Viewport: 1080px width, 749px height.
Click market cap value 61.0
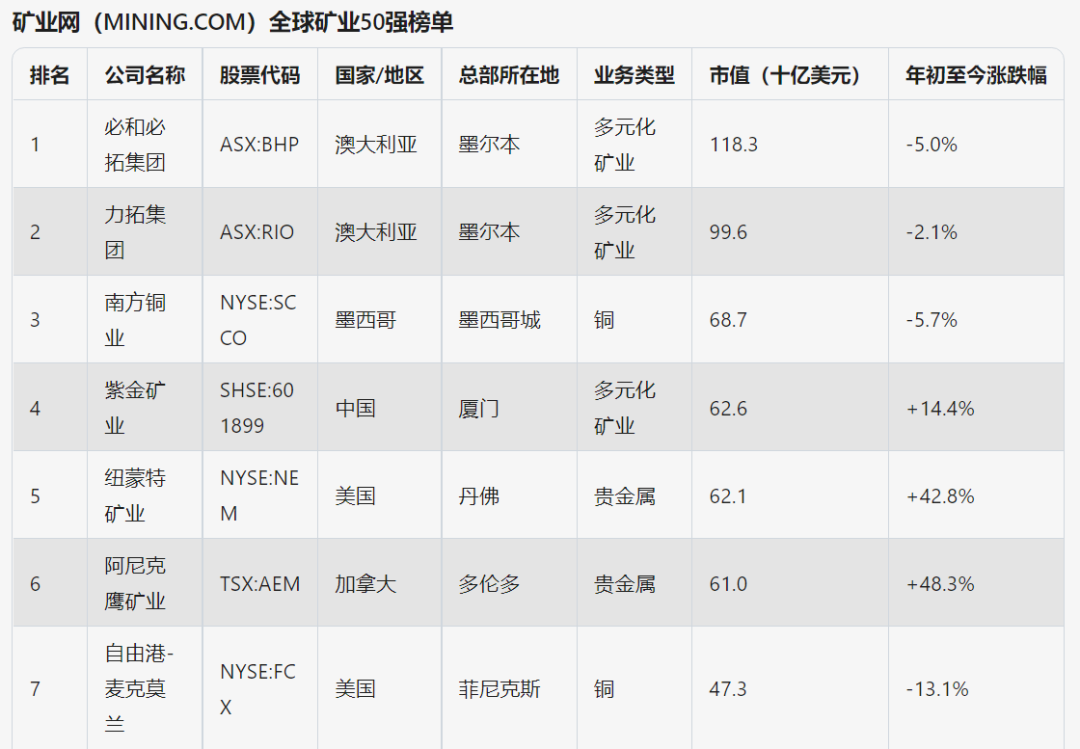[x=728, y=584]
